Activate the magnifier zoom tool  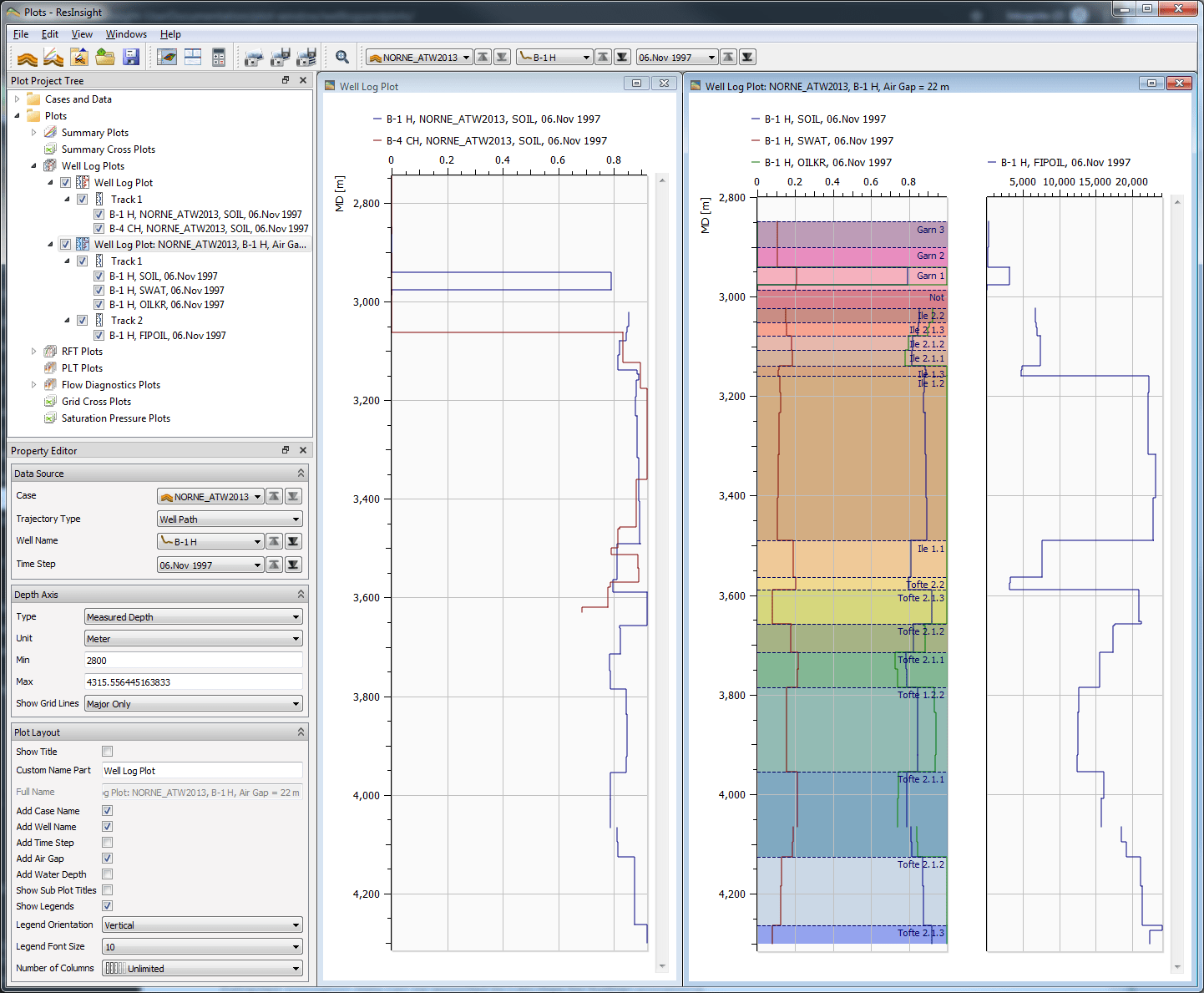pos(342,56)
